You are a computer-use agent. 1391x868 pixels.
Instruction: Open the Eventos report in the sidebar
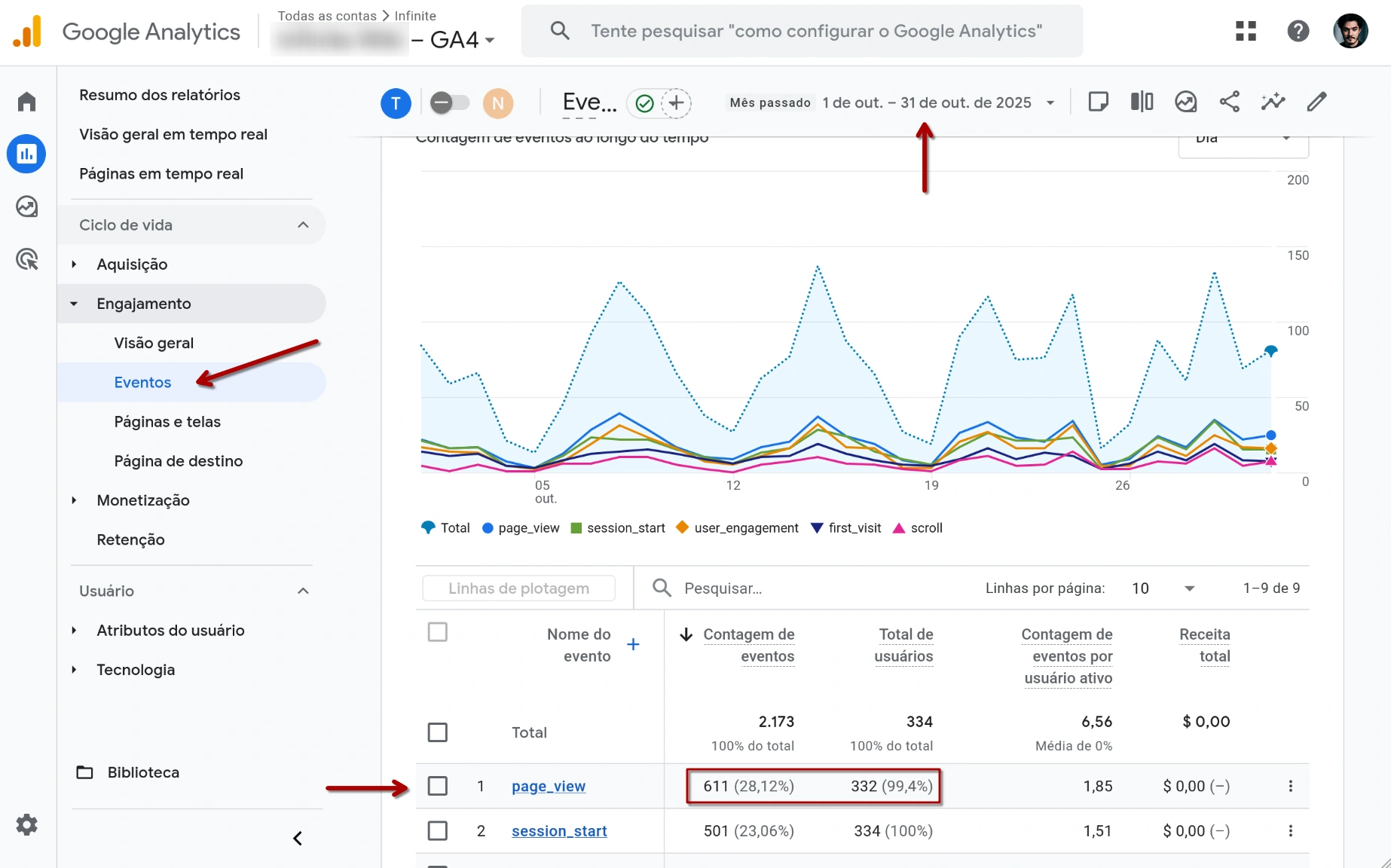[142, 382]
